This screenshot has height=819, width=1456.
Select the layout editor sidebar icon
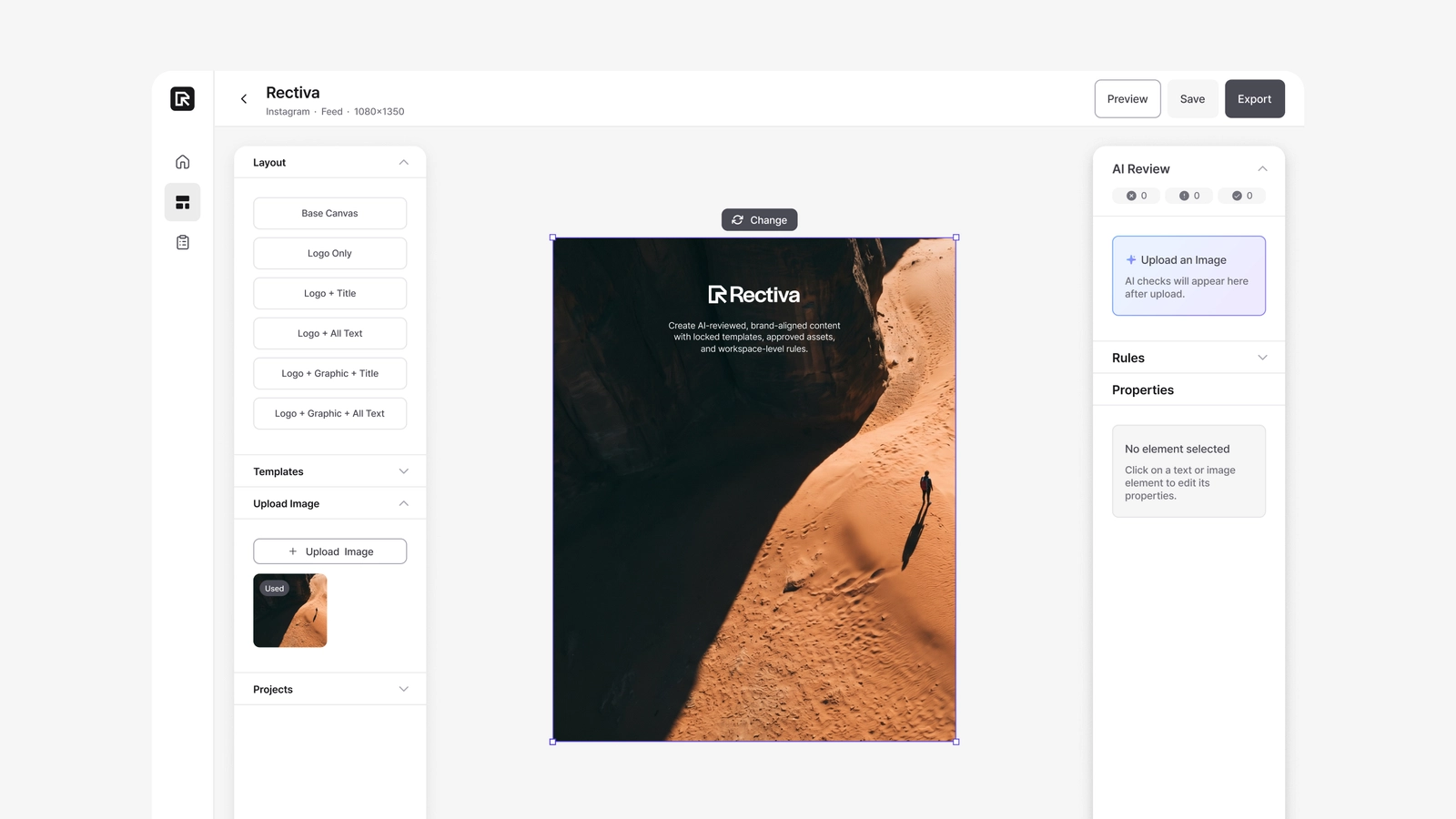(182, 202)
